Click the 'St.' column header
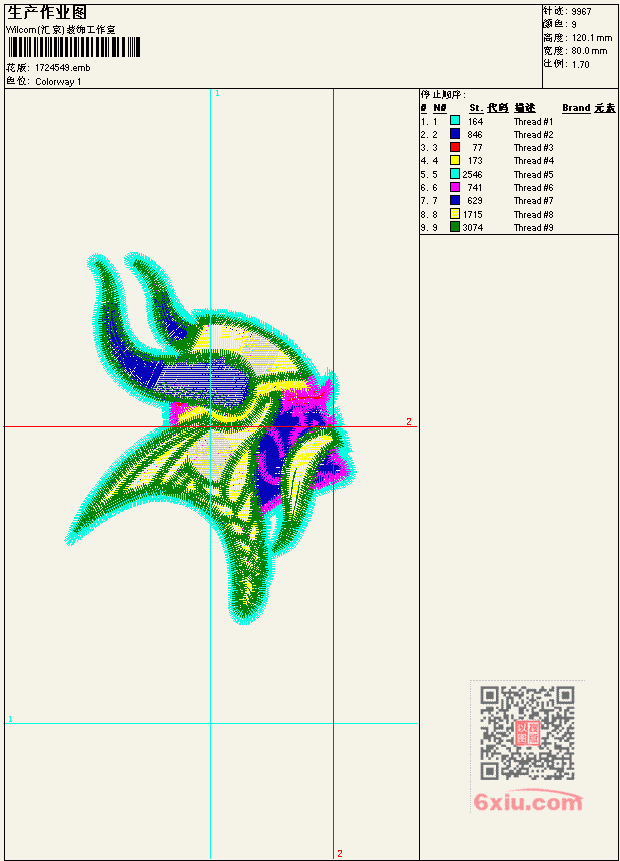The width and height of the screenshot is (620, 861). pos(476,108)
